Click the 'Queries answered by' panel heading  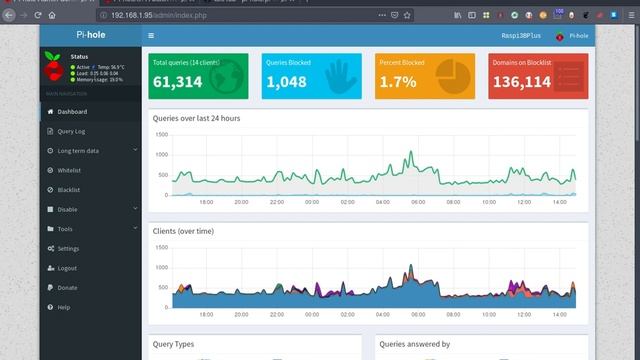click(415, 344)
